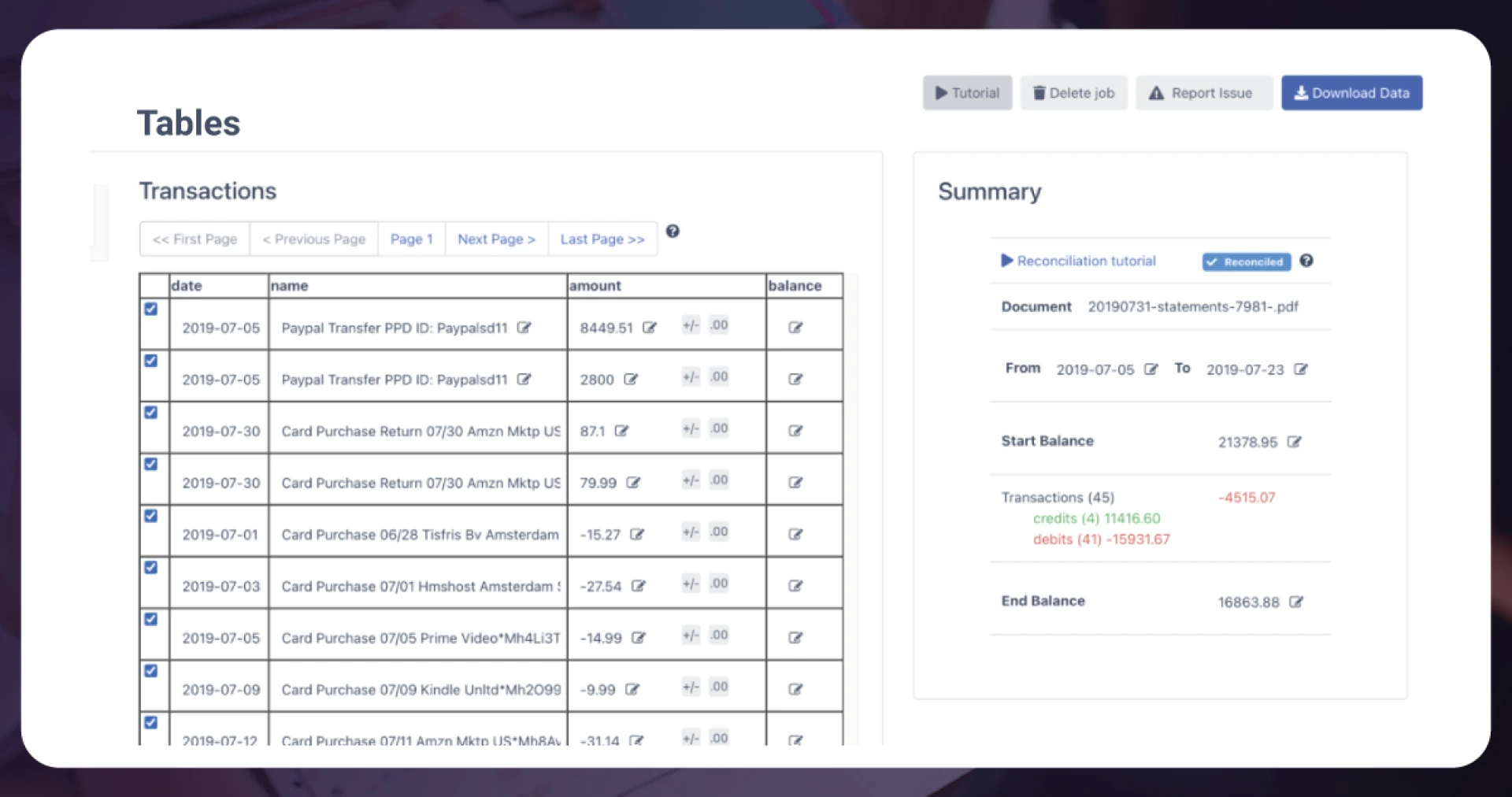This screenshot has height=797, width=1512.
Task: Edit the To date 2019-07-23
Action: 1301,369
